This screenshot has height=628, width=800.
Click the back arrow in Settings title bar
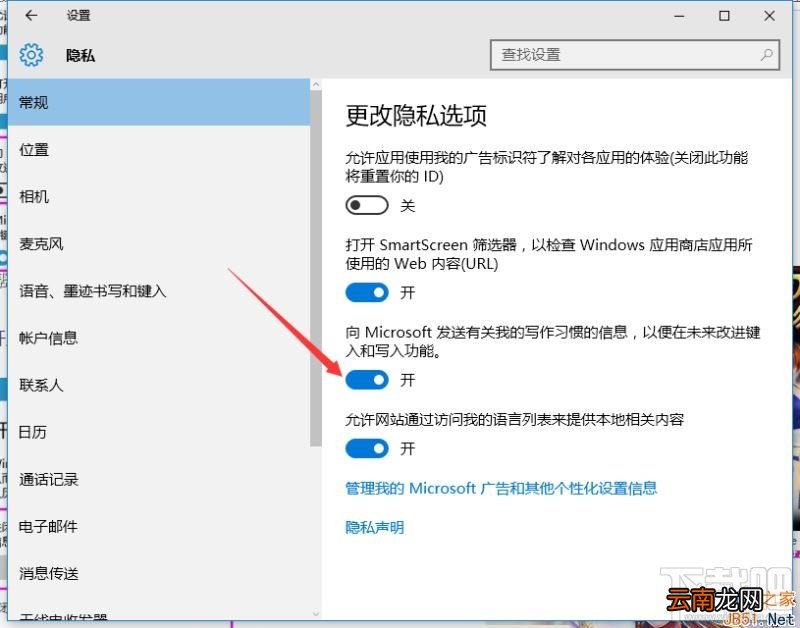(31, 15)
